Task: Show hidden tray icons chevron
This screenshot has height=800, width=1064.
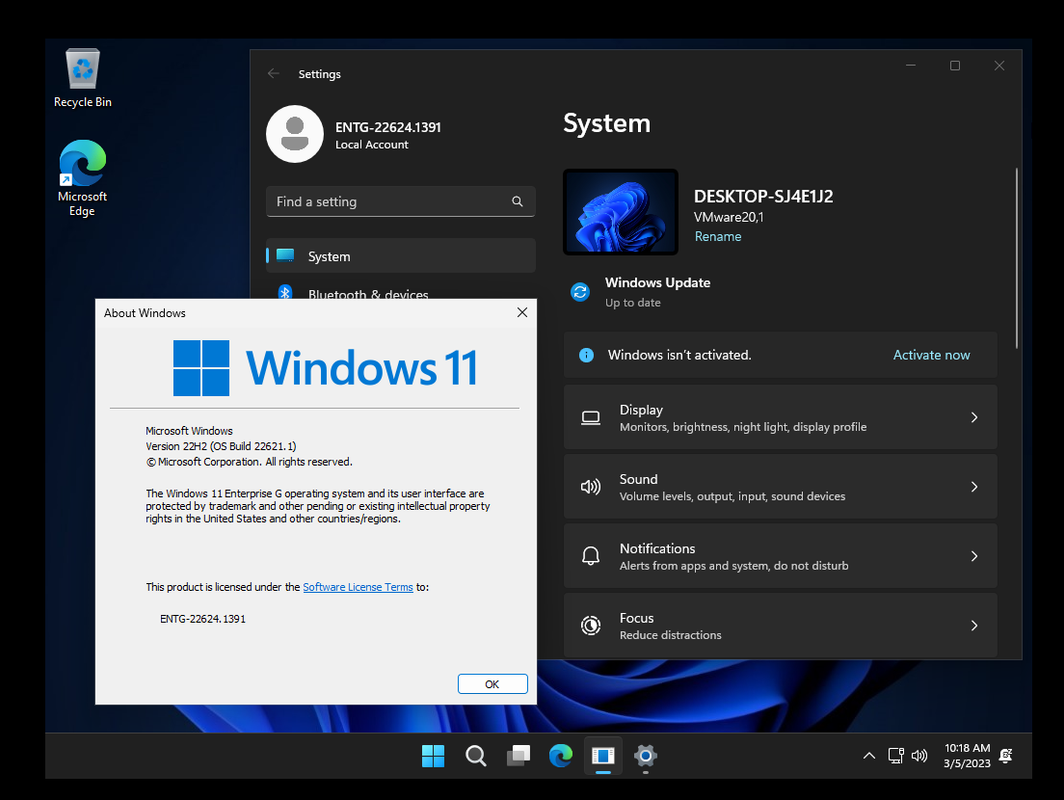Action: [869, 756]
